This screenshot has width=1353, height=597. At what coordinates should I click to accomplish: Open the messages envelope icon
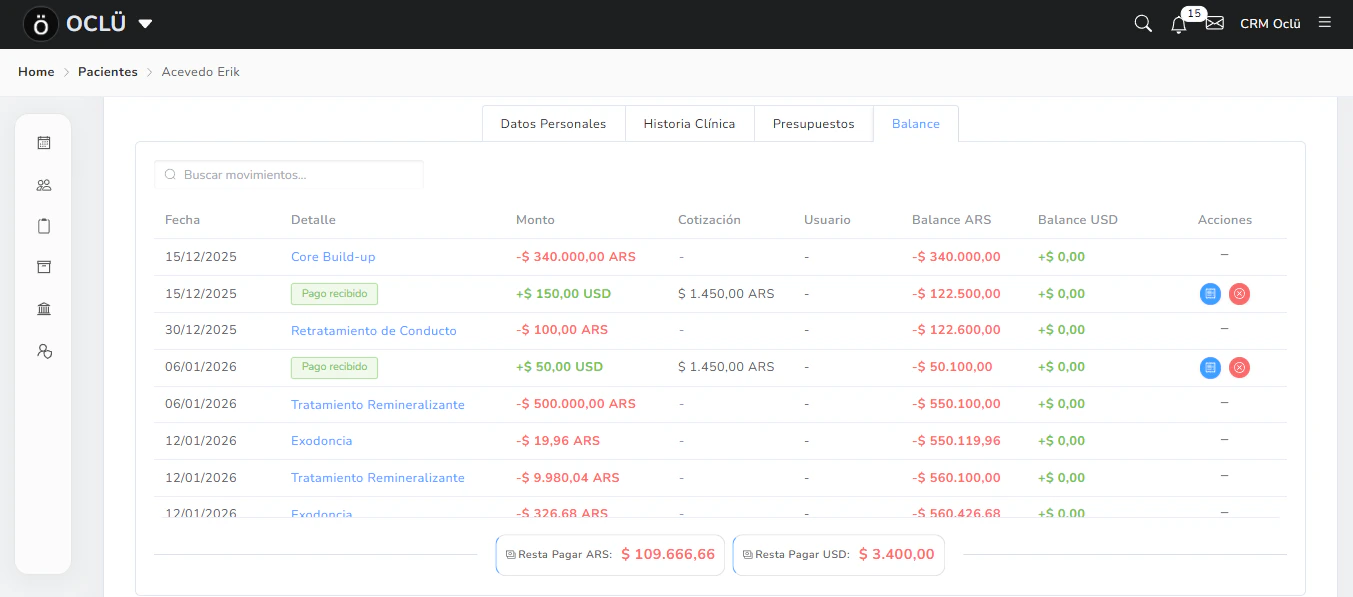pyautogui.click(x=1215, y=23)
